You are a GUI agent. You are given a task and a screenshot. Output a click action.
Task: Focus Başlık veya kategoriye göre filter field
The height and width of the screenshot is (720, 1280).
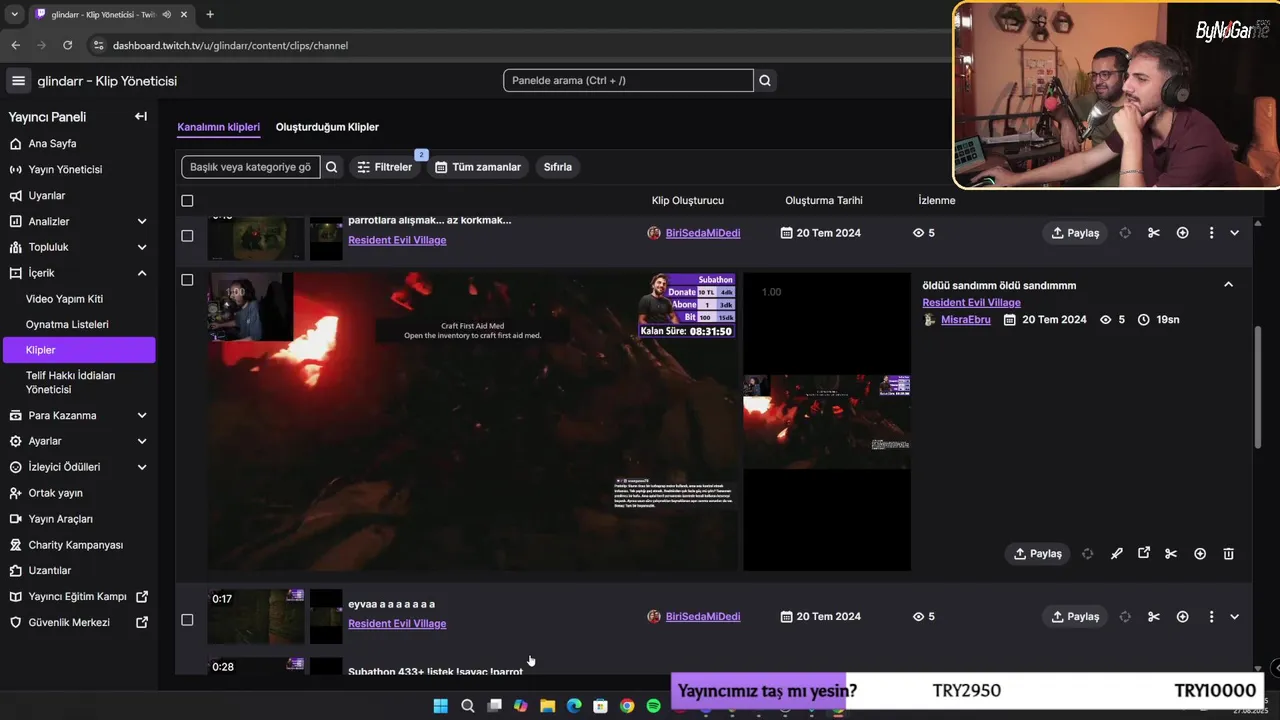(x=251, y=167)
